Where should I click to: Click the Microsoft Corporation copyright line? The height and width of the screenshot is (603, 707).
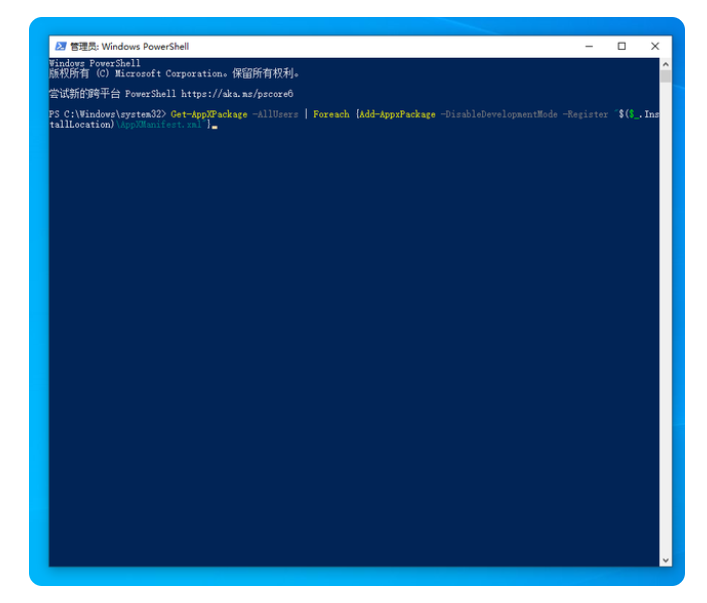point(174,73)
